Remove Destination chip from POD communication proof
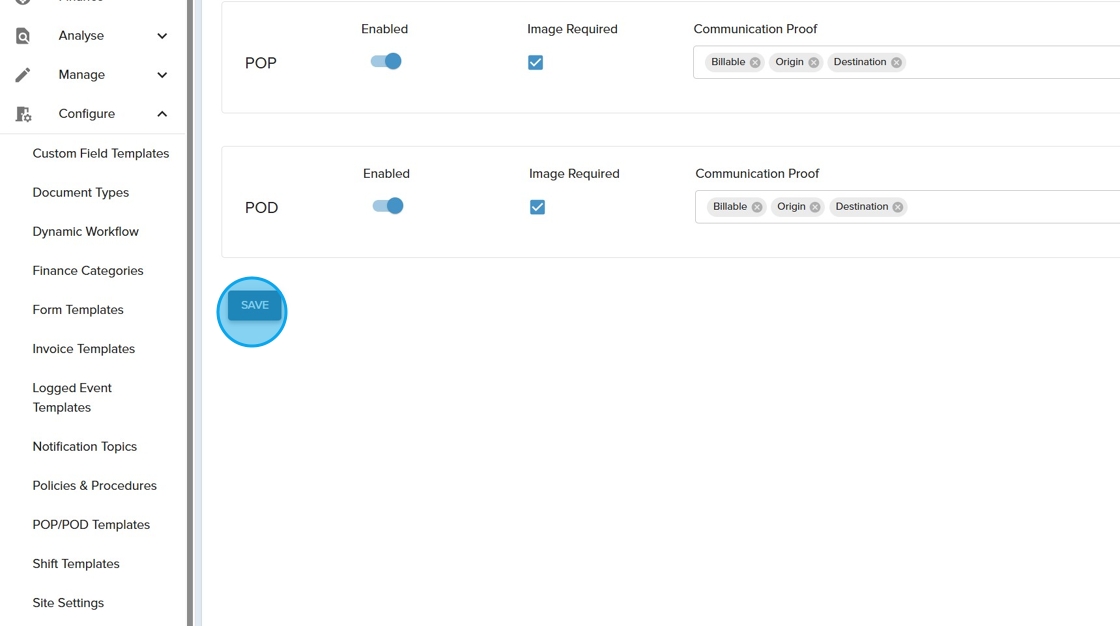Screen dimensions: 1120x626 [x=898, y=207]
